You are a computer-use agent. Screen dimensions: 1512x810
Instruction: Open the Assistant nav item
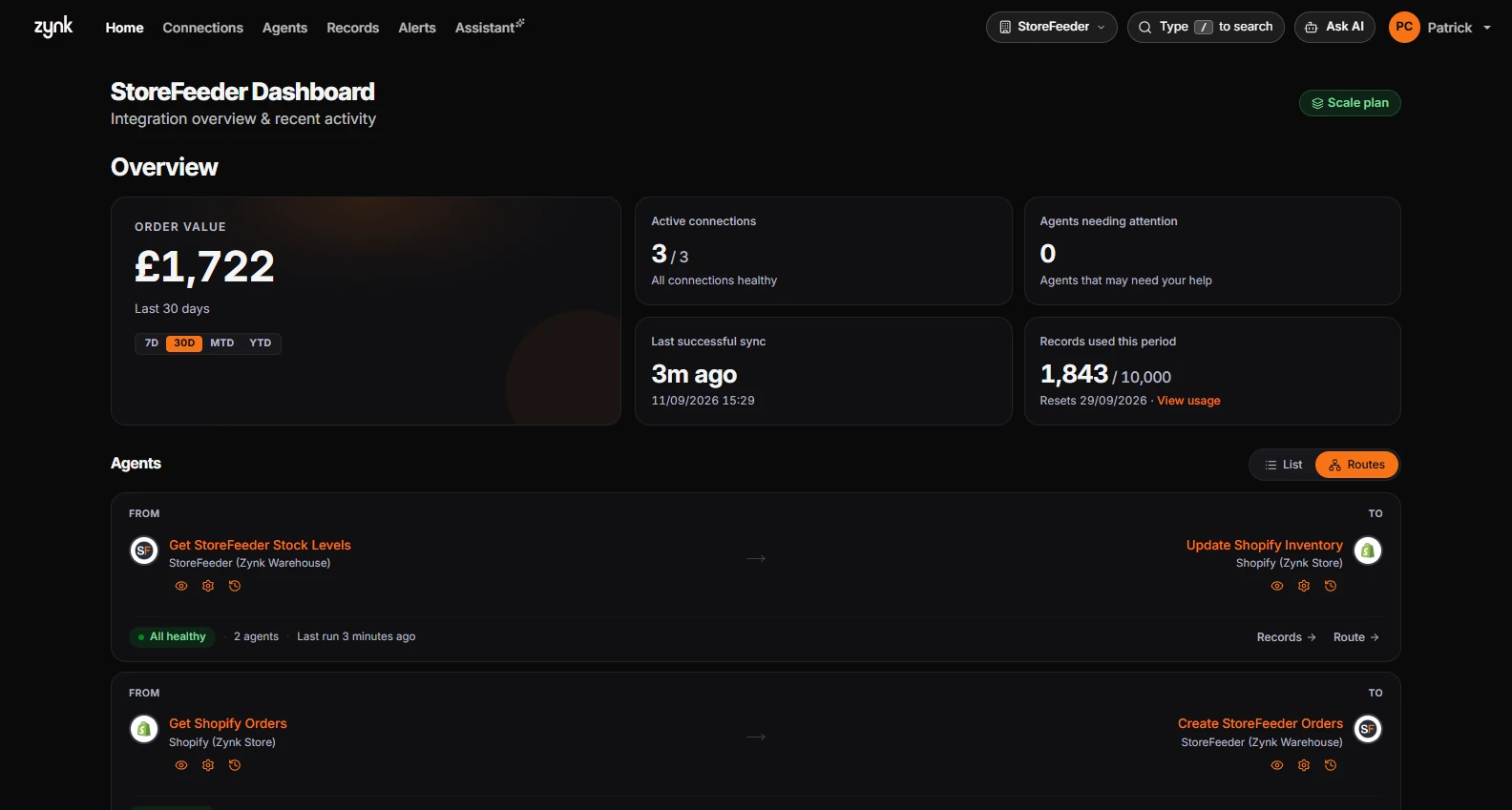coord(490,28)
